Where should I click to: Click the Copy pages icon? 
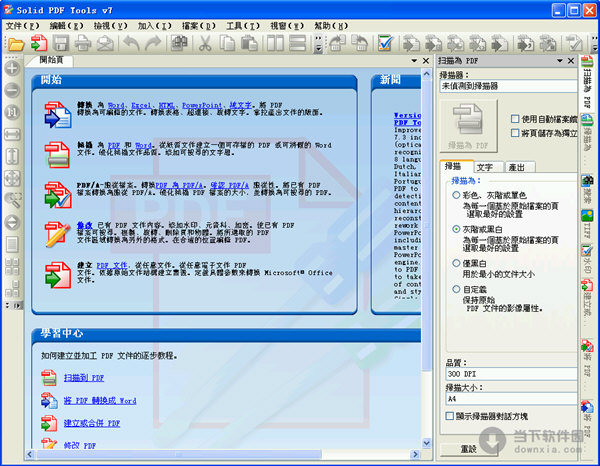[227, 43]
